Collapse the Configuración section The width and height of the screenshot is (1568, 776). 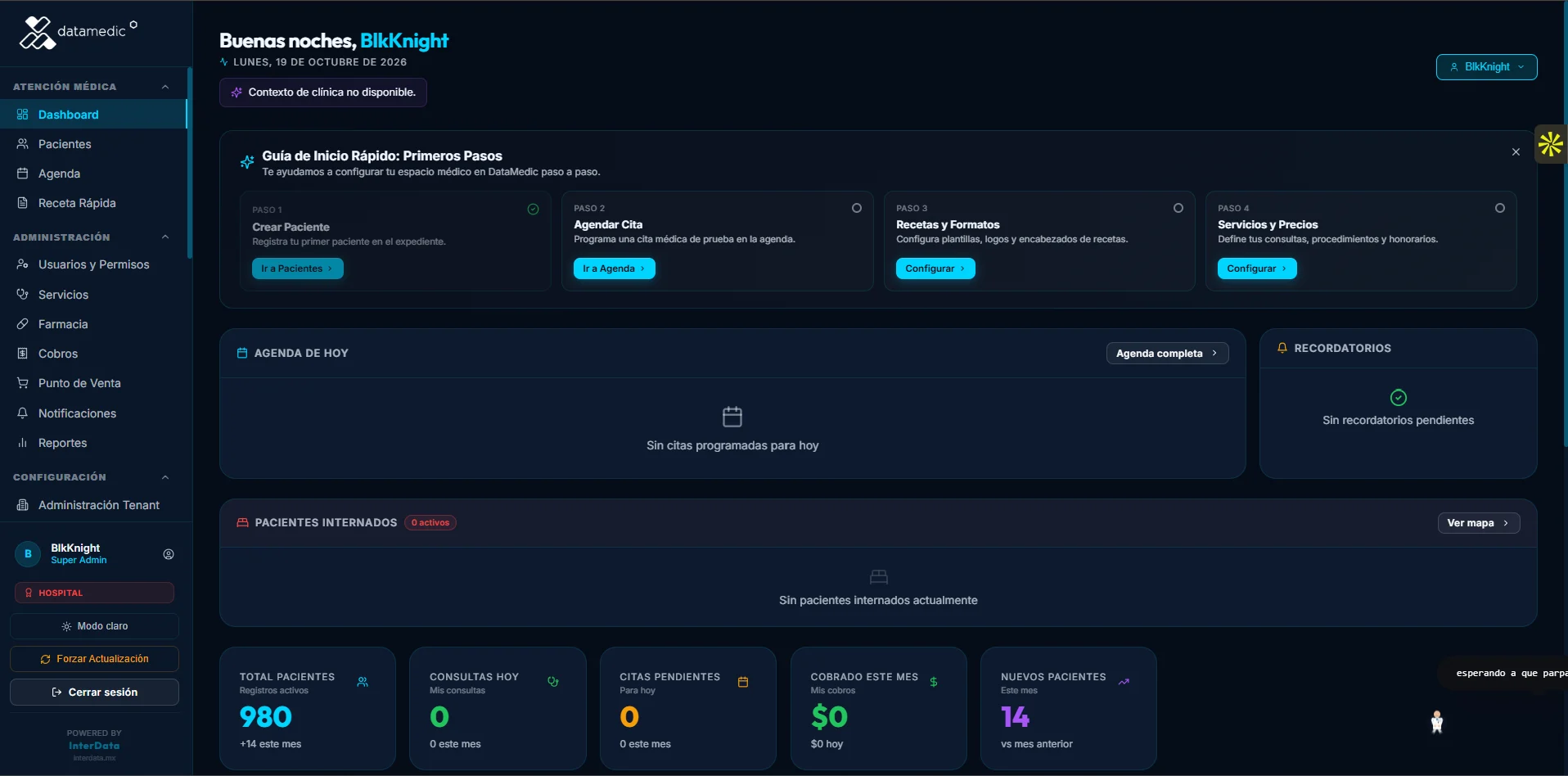[165, 477]
